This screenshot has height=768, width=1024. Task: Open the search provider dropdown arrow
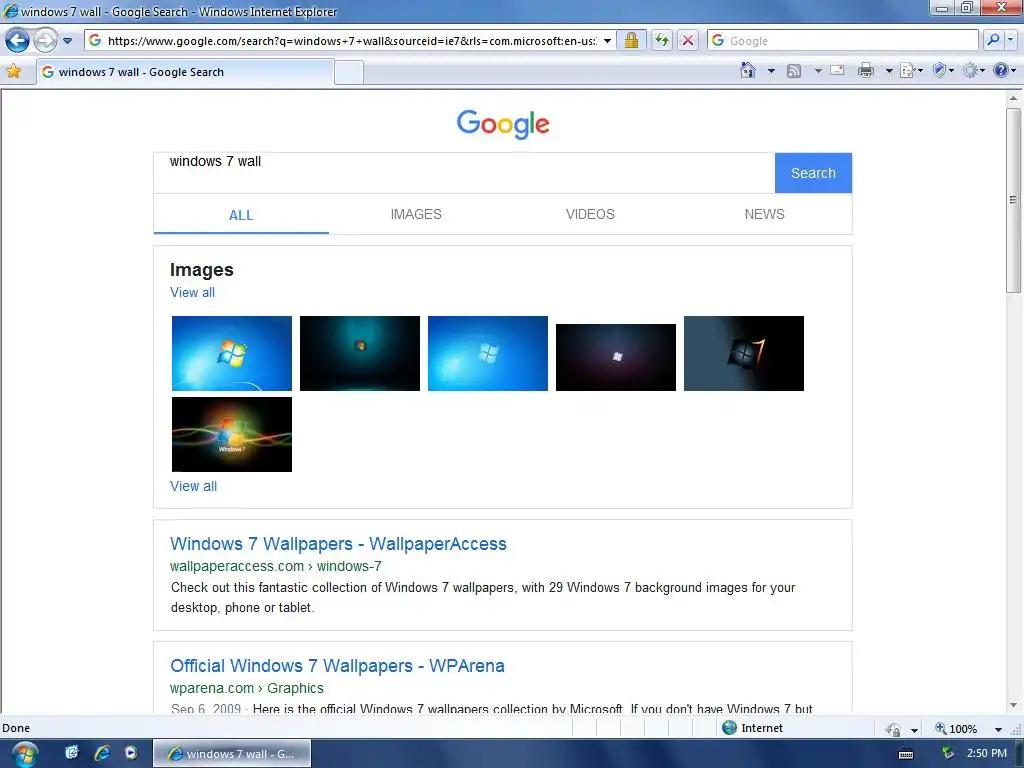[x=1011, y=40]
